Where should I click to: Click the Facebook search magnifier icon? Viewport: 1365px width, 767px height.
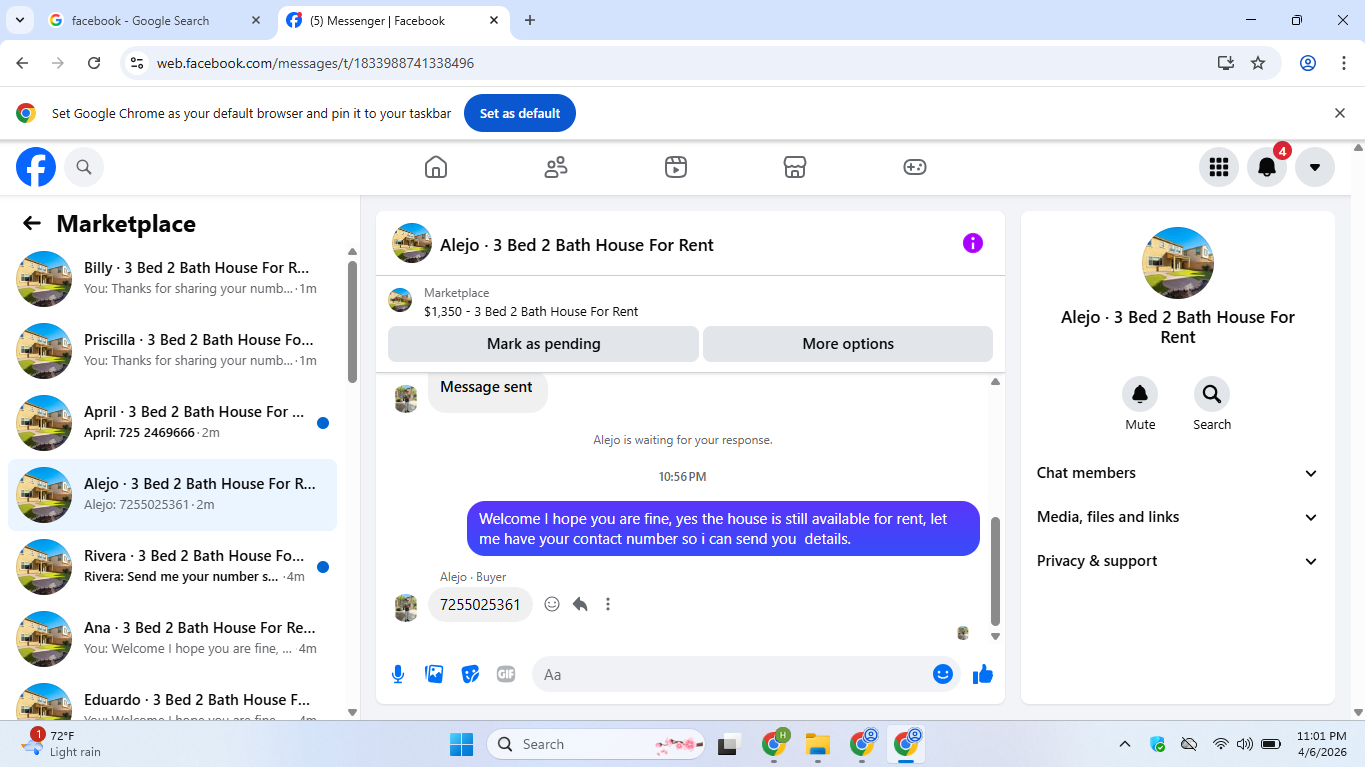84,167
